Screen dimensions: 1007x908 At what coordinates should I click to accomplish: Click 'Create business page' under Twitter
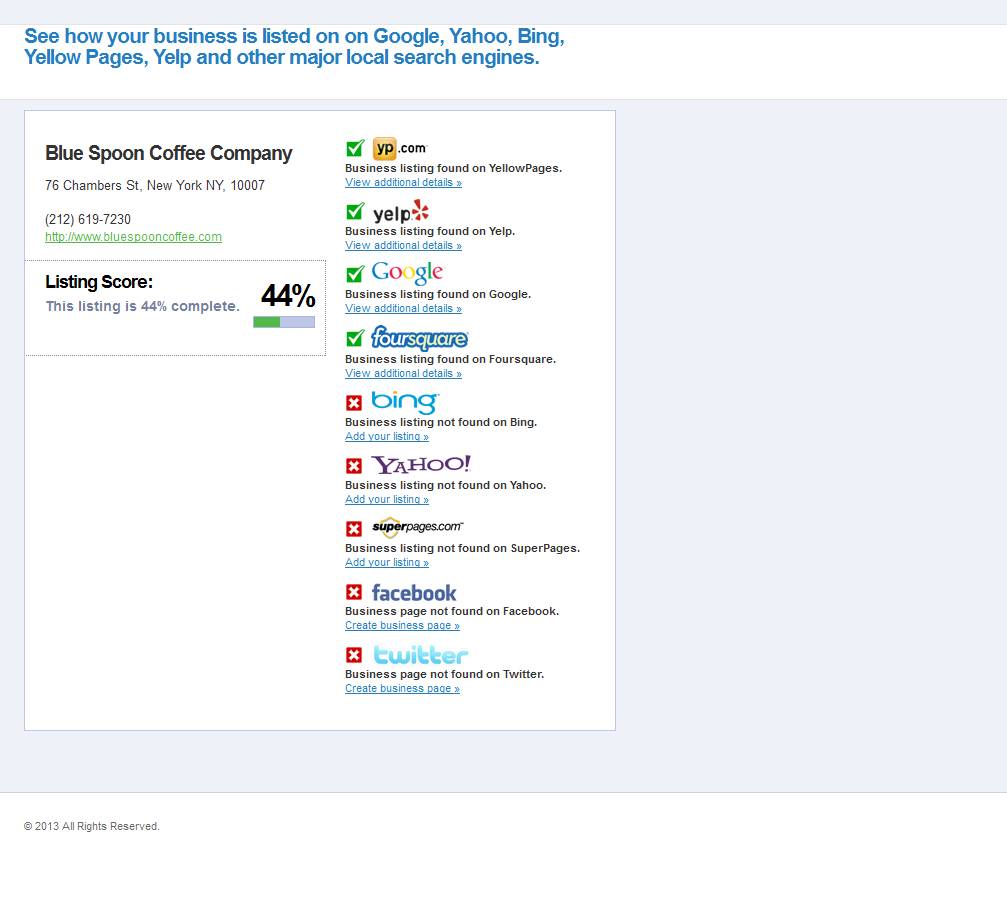[x=402, y=688]
